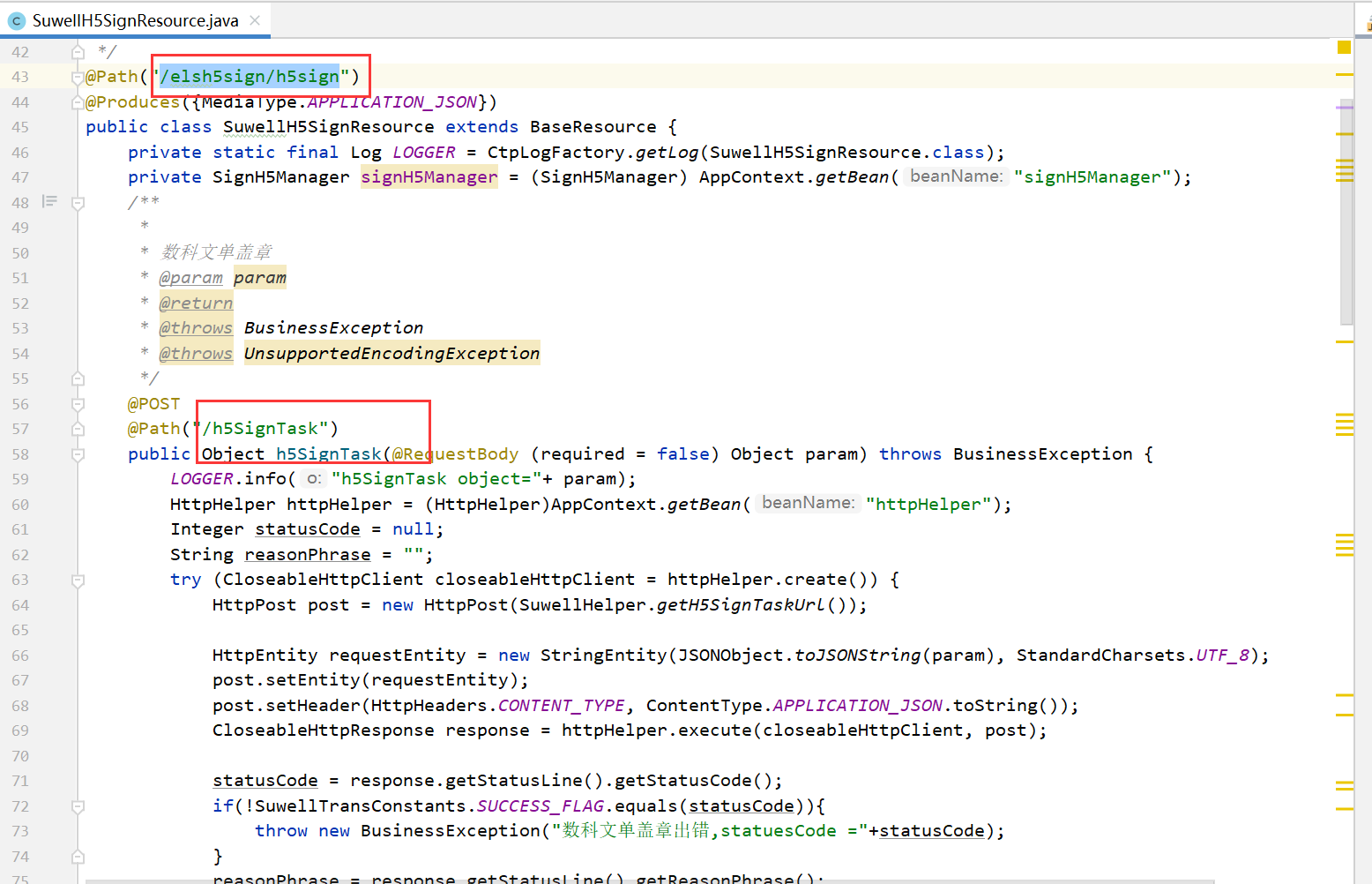Click the fold marker beside @POST on line 56

78,404
